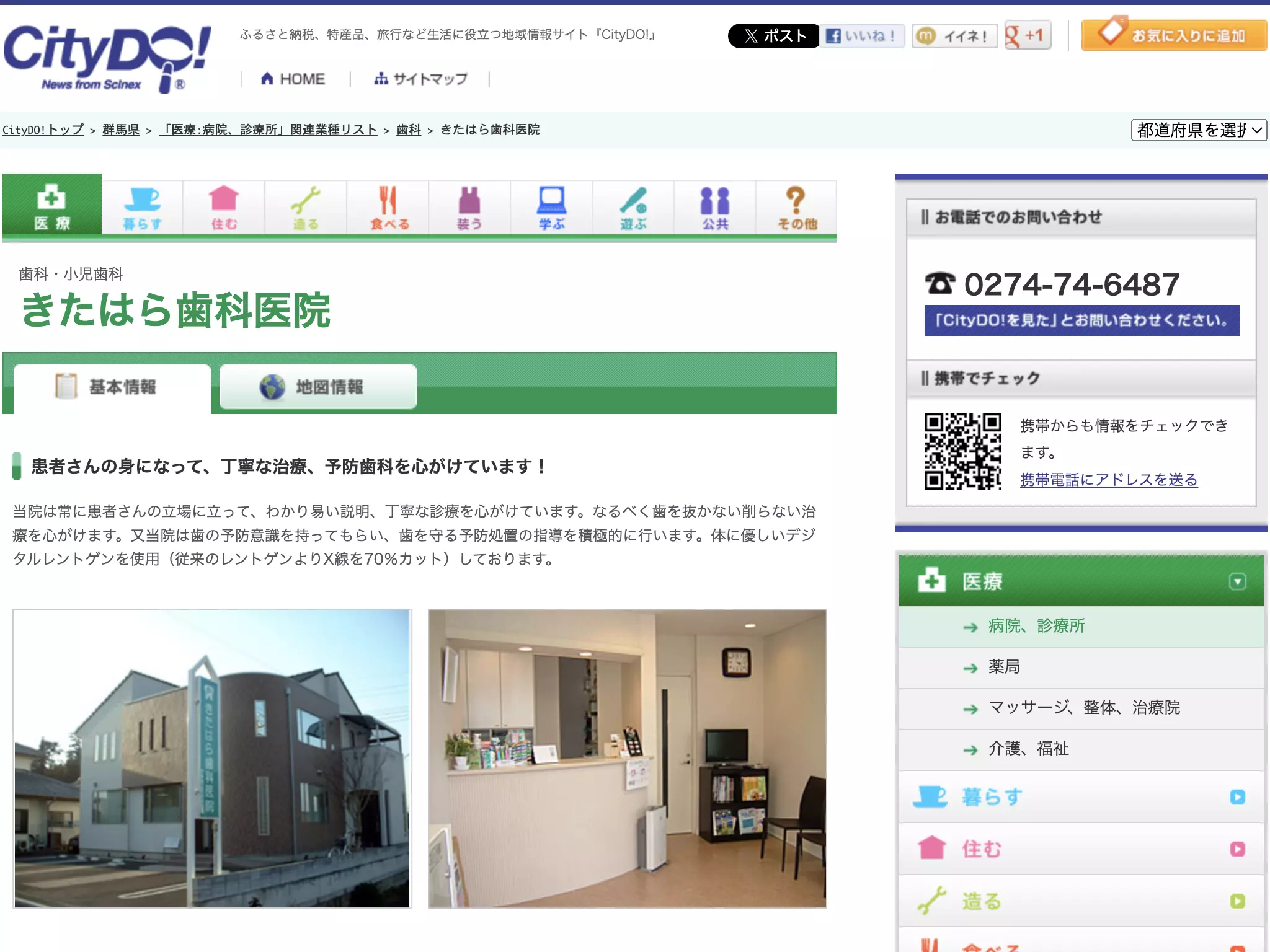This screenshot has width=1270, height=952.
Task: Click the CityDO! logo
Action: (107, 58)
